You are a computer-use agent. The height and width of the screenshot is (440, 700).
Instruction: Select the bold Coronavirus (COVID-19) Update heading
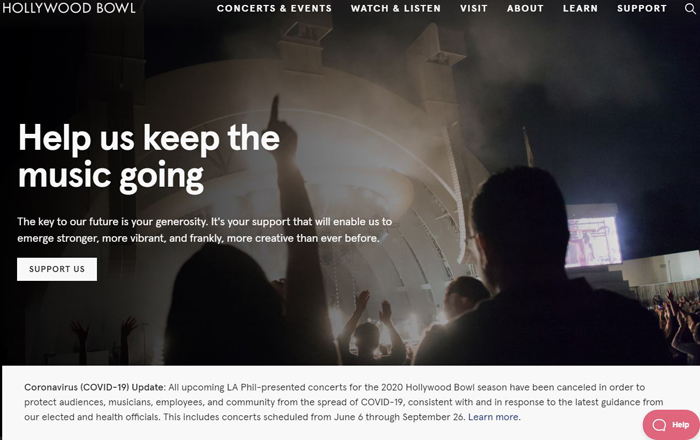click(95, 387)
